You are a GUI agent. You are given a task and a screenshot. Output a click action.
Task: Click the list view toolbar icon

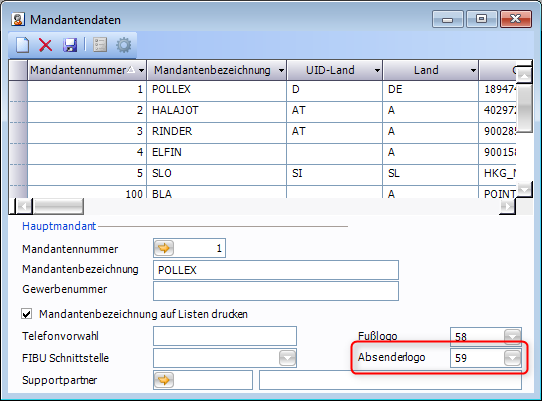pos(100,45)
